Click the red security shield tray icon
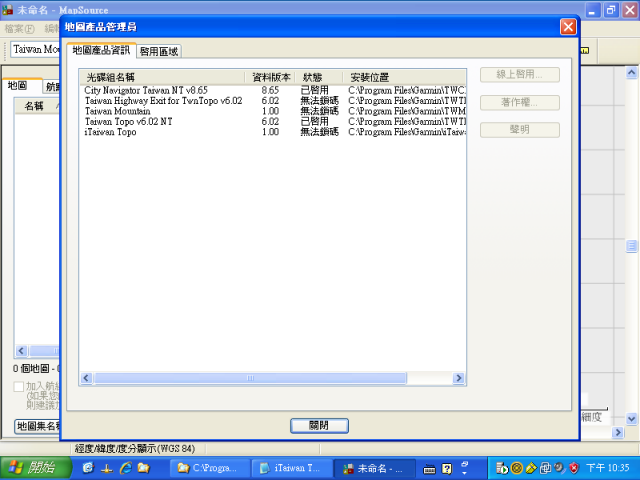This screenshot has height=480, width=640. [x=574, y=468]
